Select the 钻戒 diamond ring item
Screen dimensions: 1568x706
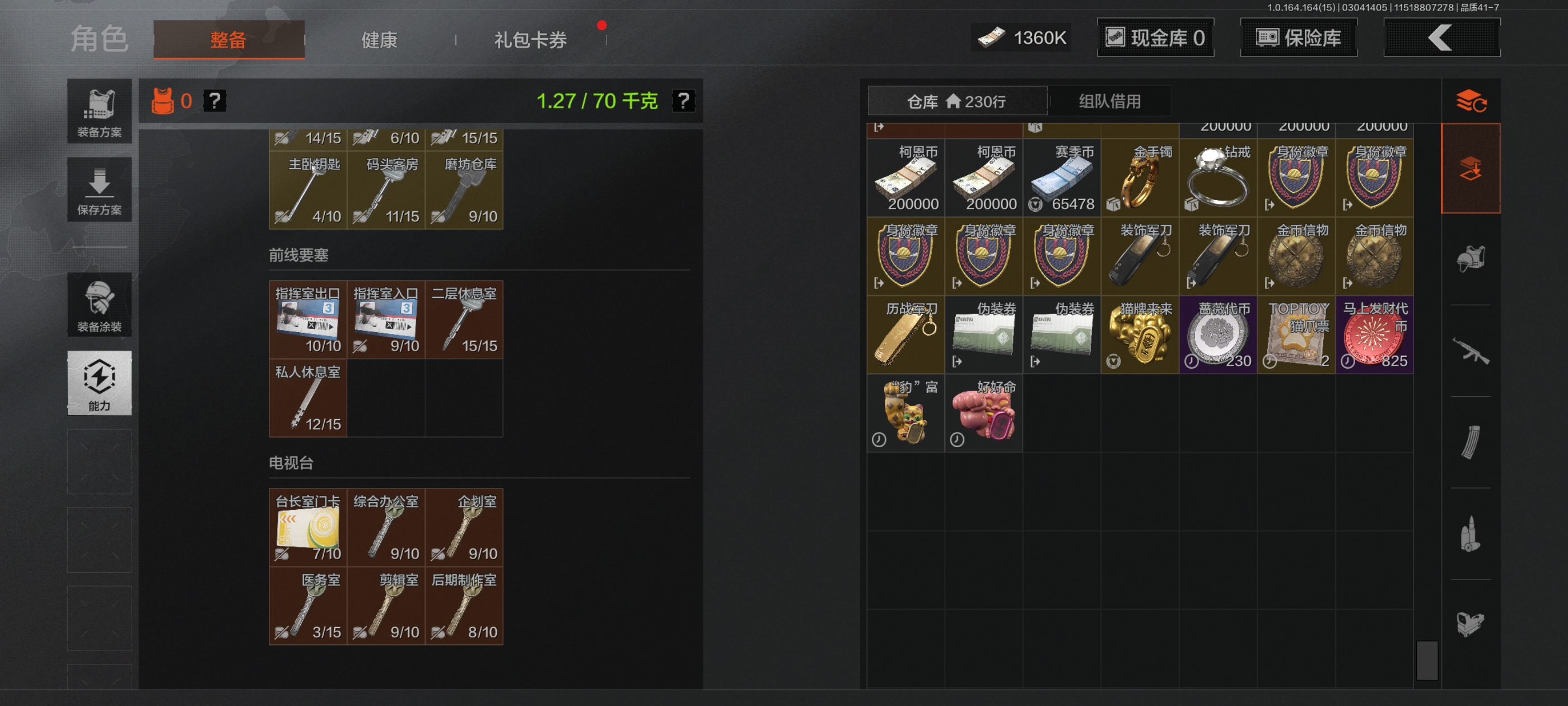tap(1218, 178)
